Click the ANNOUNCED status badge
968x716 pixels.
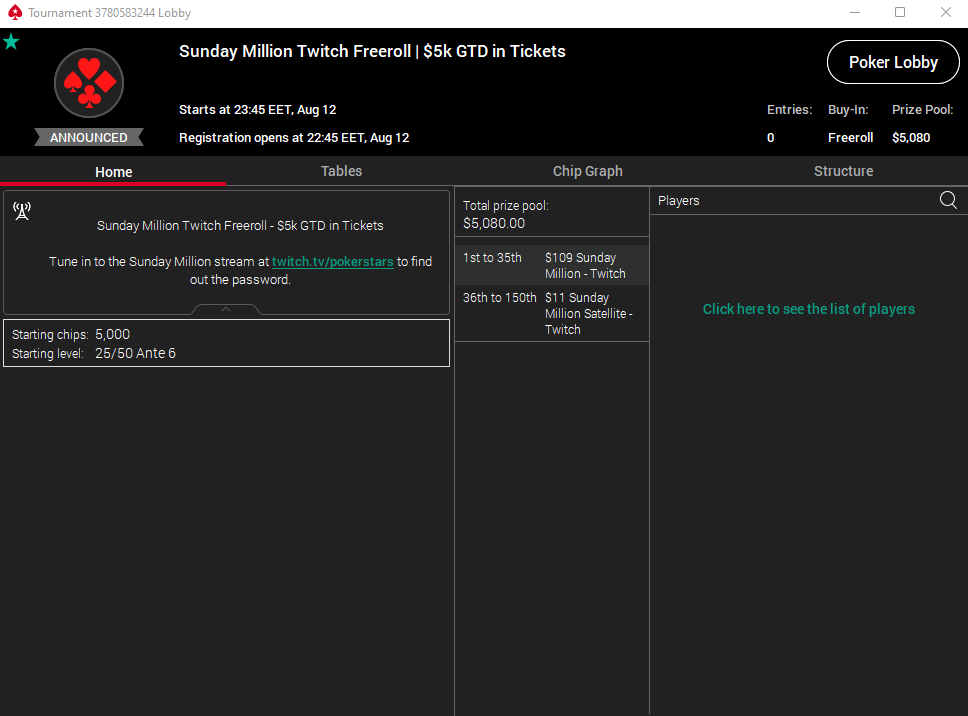(x=89, y=138)
